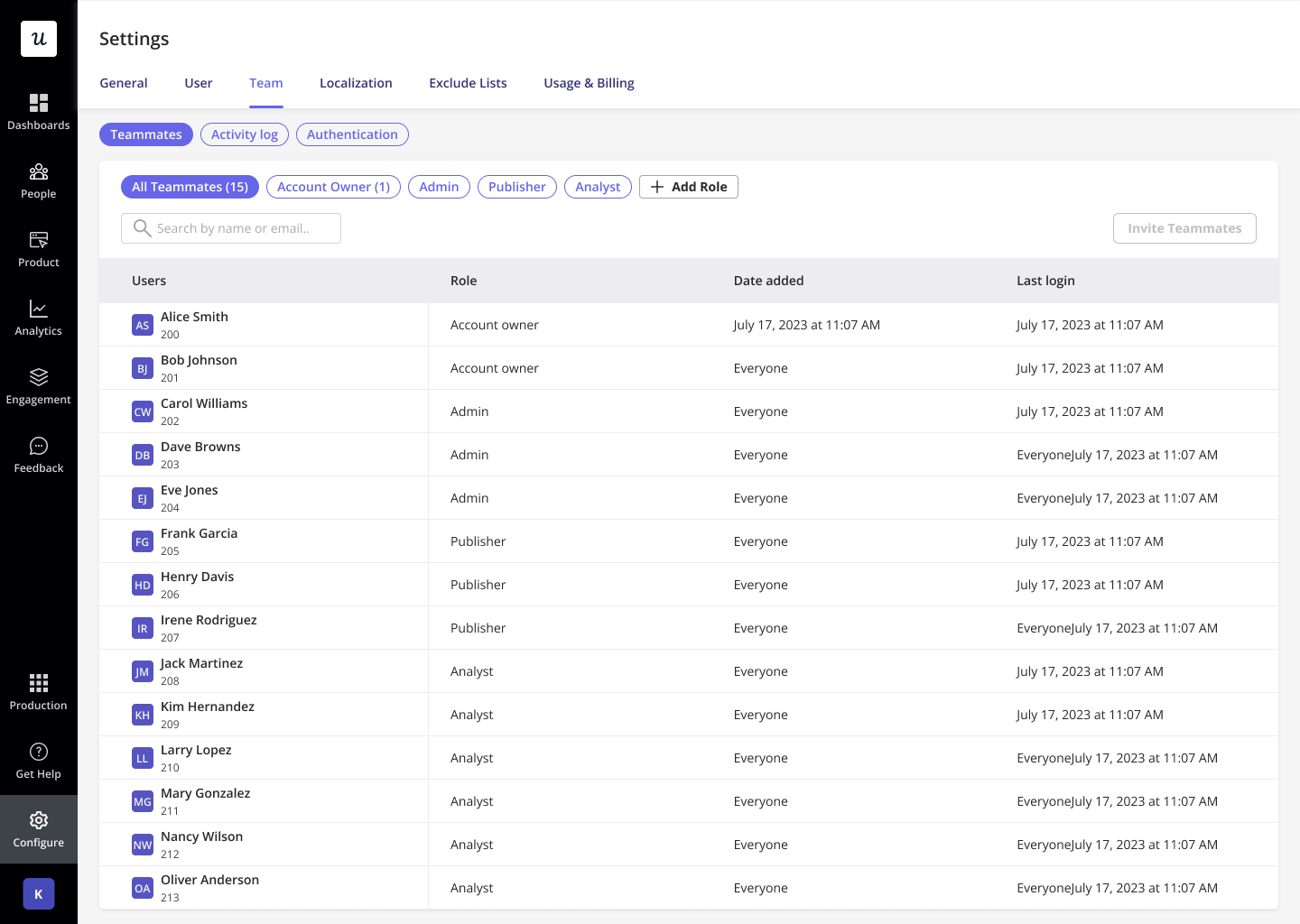Image resolution: width=1300 pixels, height=924 pixels.
Task: Open the K user avatar
Action: click(x=39, y=894)
